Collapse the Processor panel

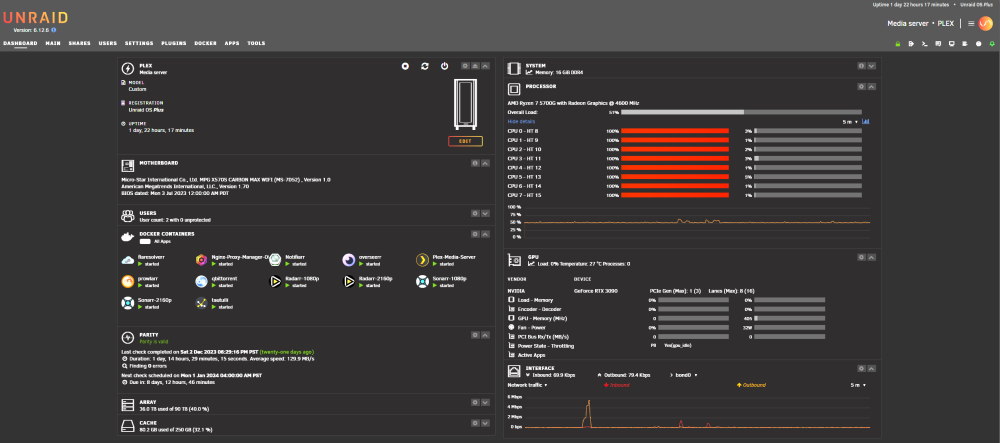[872, 87]
